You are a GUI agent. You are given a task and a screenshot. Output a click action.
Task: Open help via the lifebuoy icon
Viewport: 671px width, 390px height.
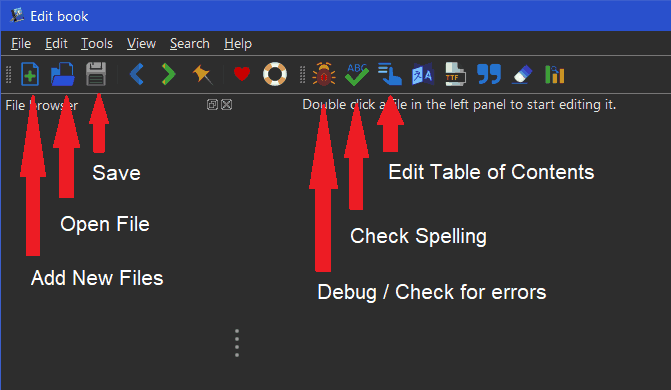[x=275, y=74]
